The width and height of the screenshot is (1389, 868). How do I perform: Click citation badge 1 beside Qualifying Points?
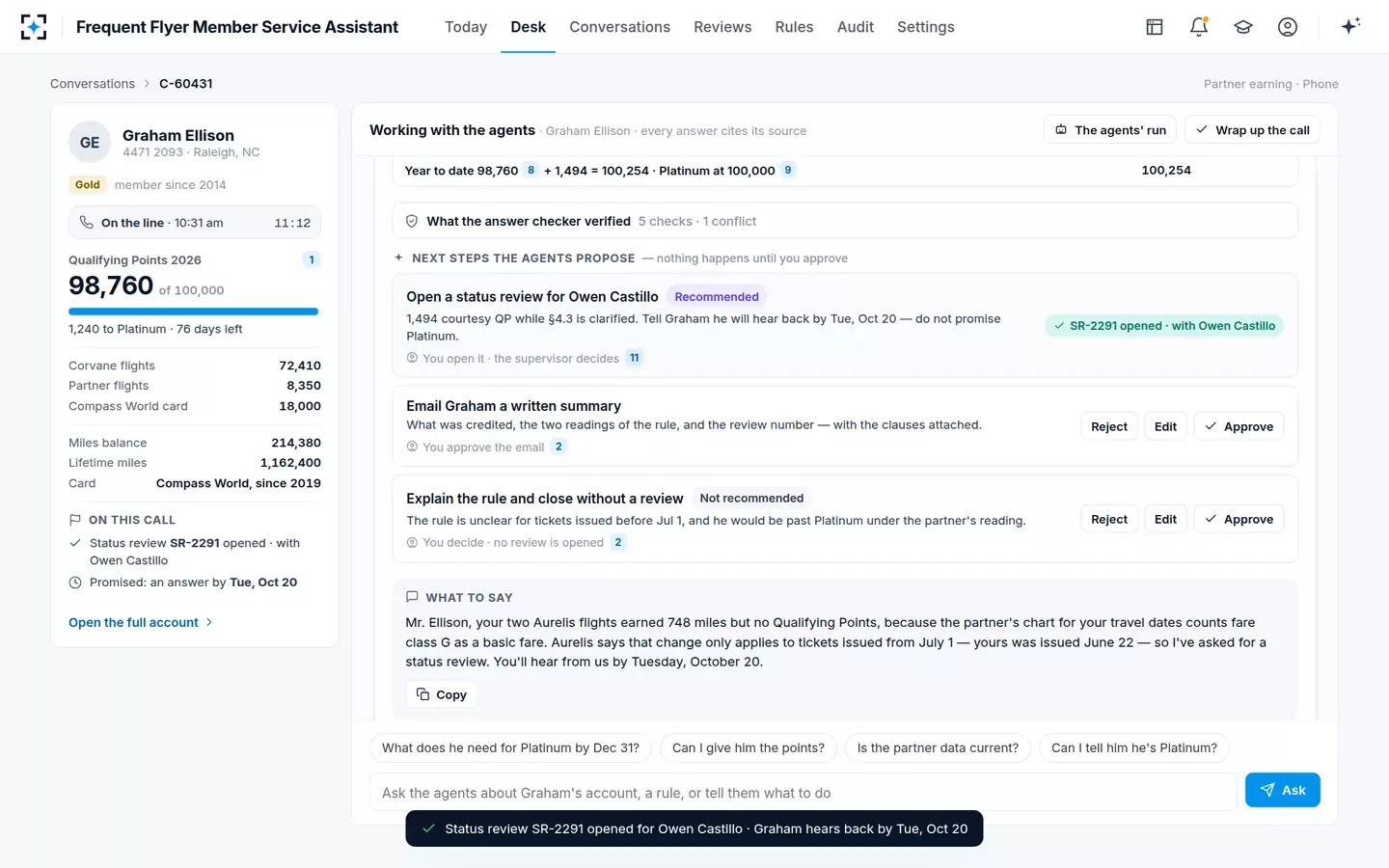[x=312, y=259]
